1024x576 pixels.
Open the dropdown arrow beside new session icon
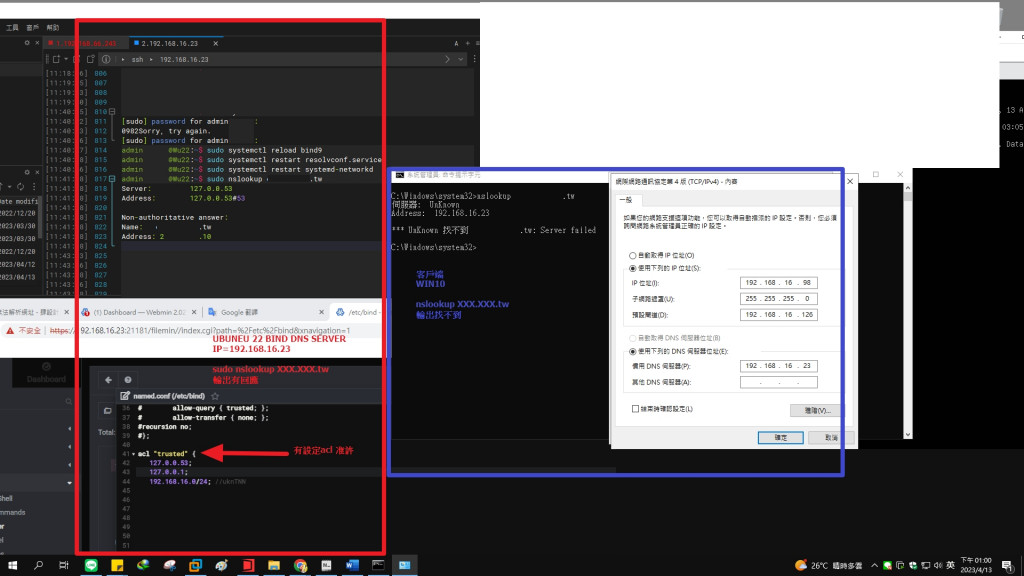tap(66, 59)
